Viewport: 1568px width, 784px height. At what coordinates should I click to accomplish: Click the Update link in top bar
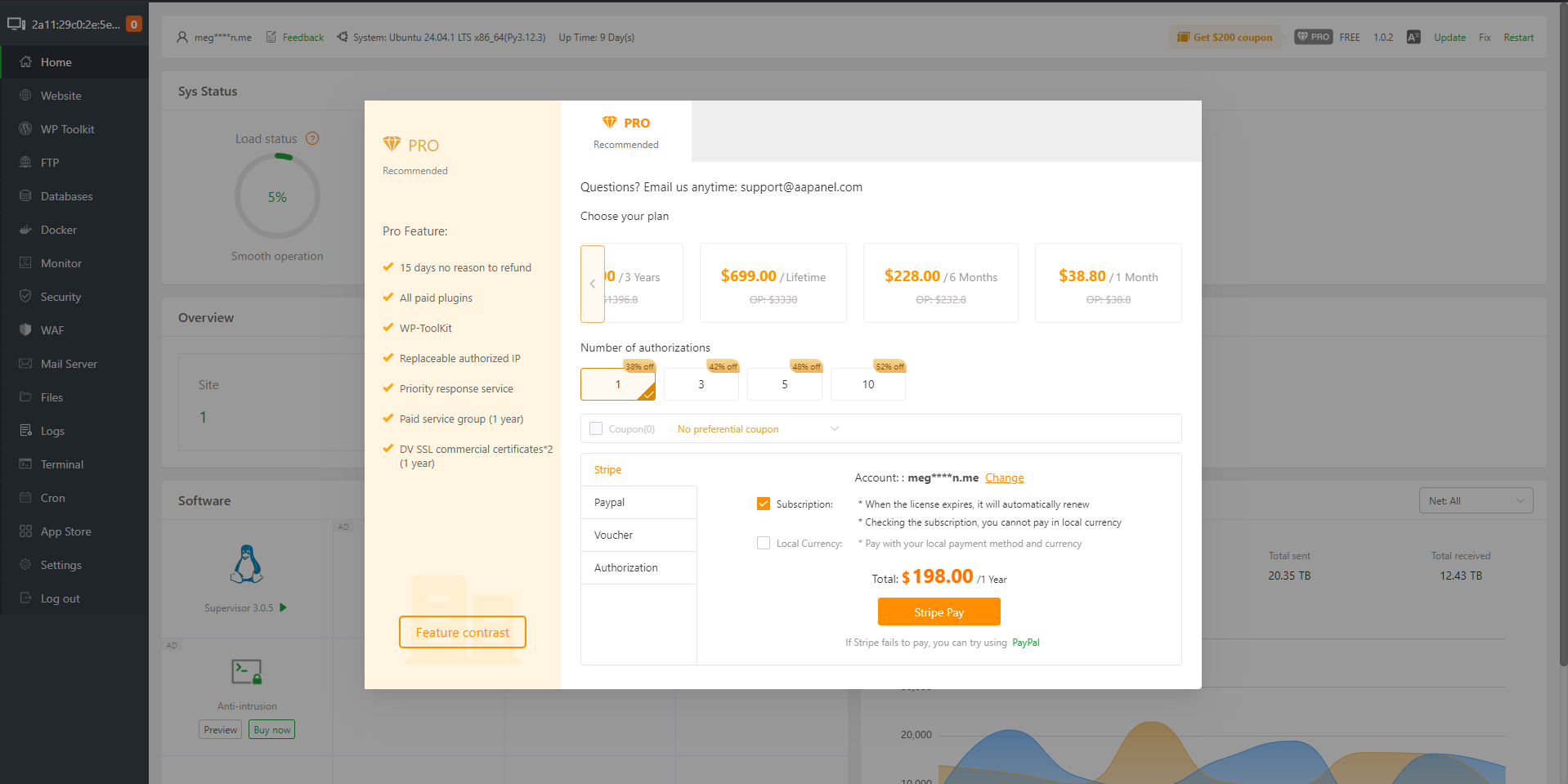[1449, 38]
